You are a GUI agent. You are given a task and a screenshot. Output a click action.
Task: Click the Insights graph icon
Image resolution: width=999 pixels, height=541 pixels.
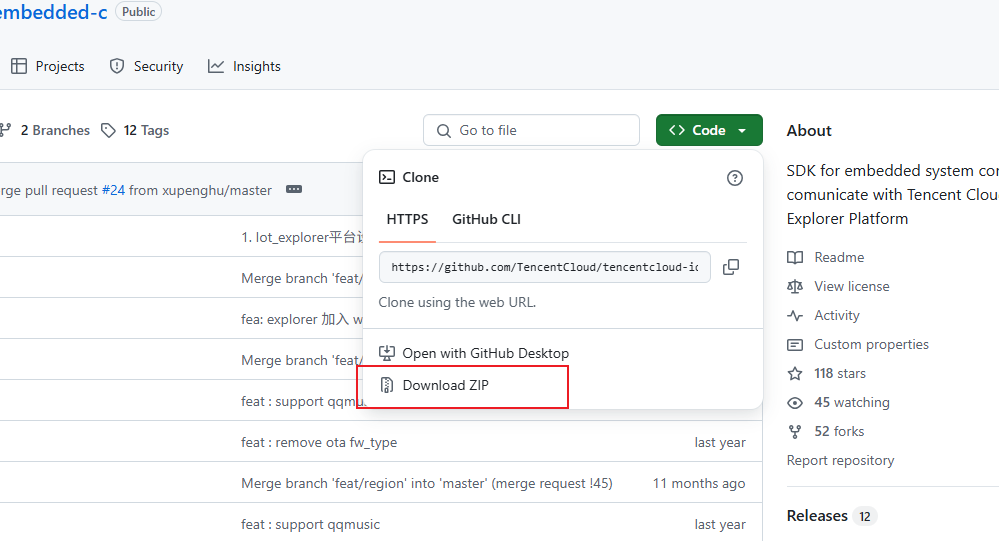[216, 66]
